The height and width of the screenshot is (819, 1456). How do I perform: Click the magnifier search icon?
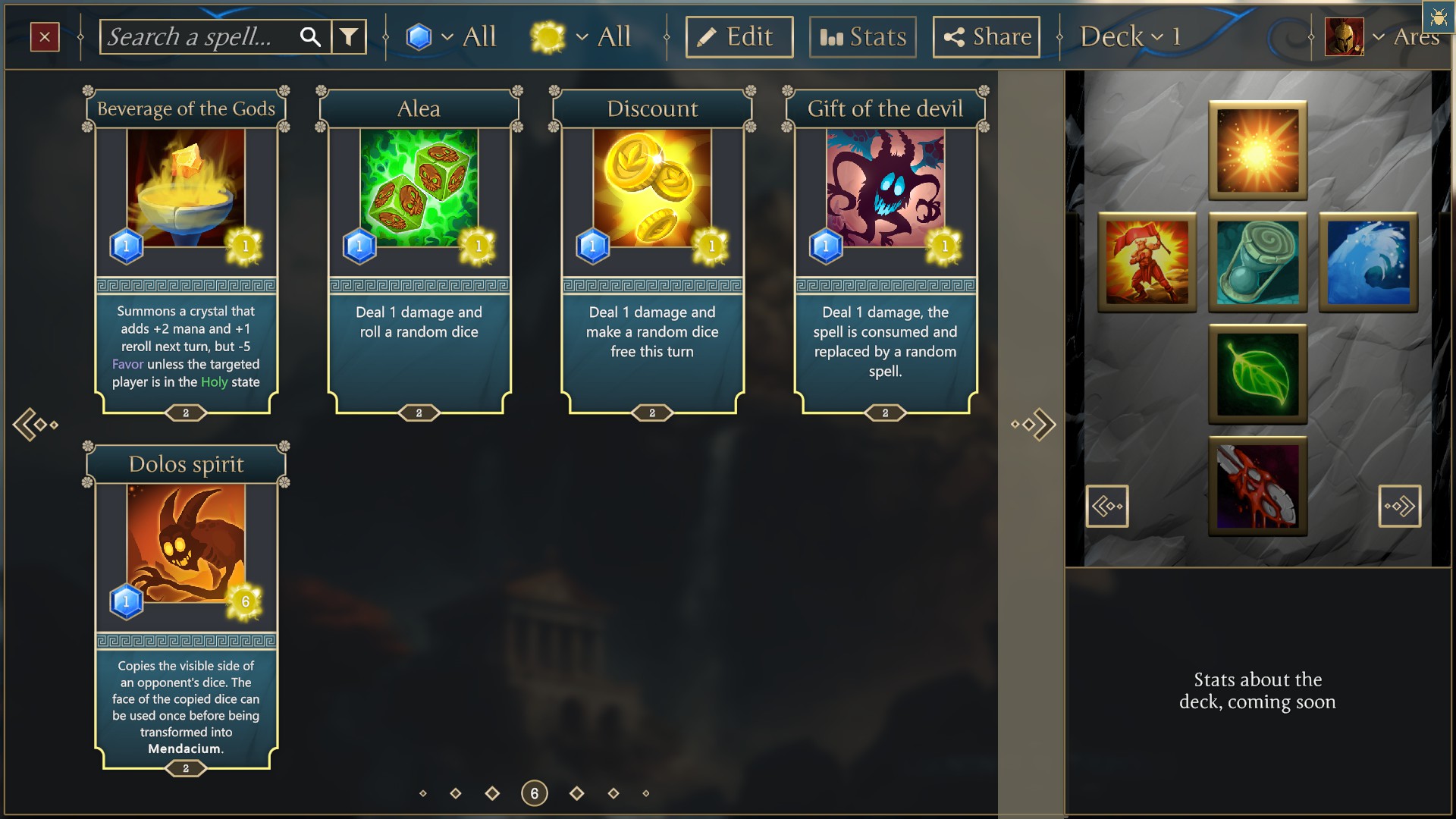point(310,36)
